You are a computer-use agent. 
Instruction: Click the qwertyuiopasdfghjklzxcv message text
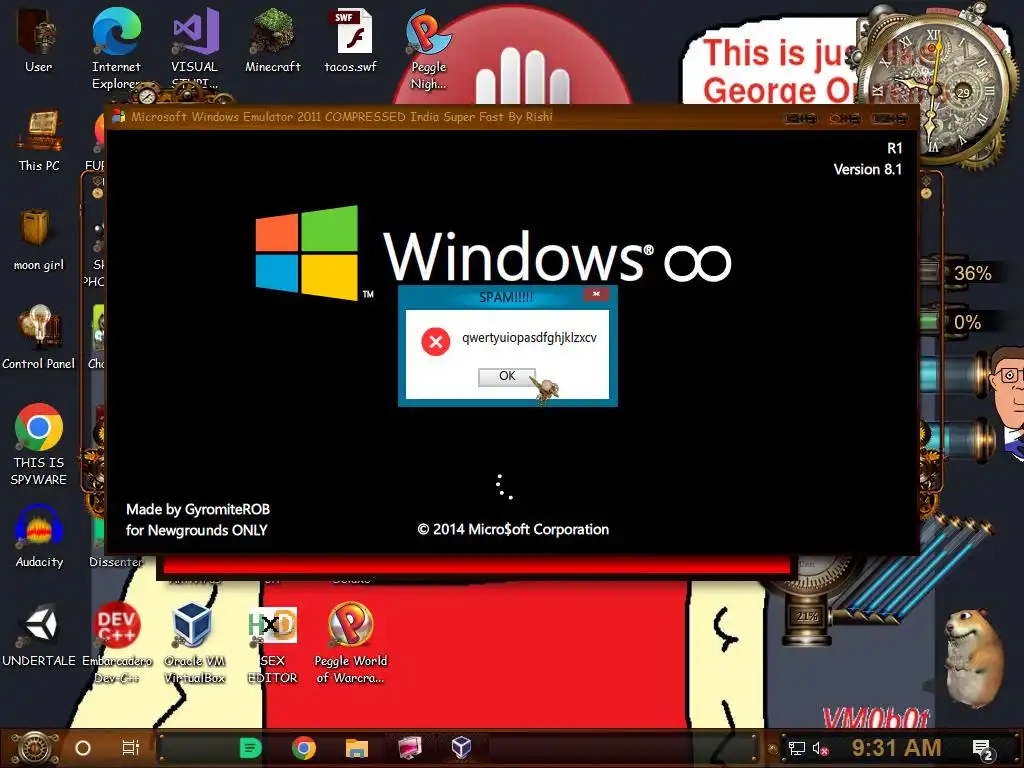tap(529, 338)
